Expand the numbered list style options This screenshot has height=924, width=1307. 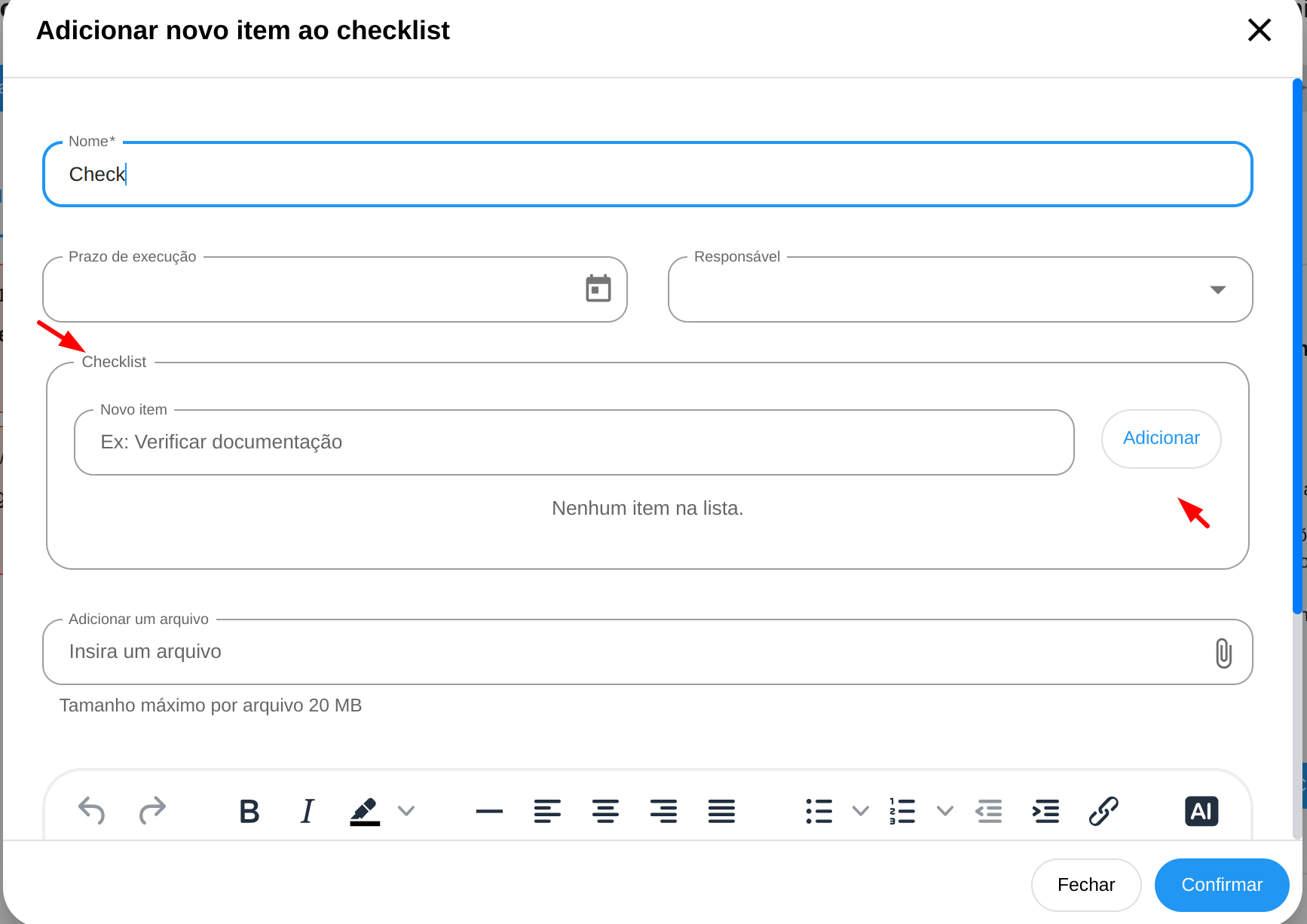[944, 812]
